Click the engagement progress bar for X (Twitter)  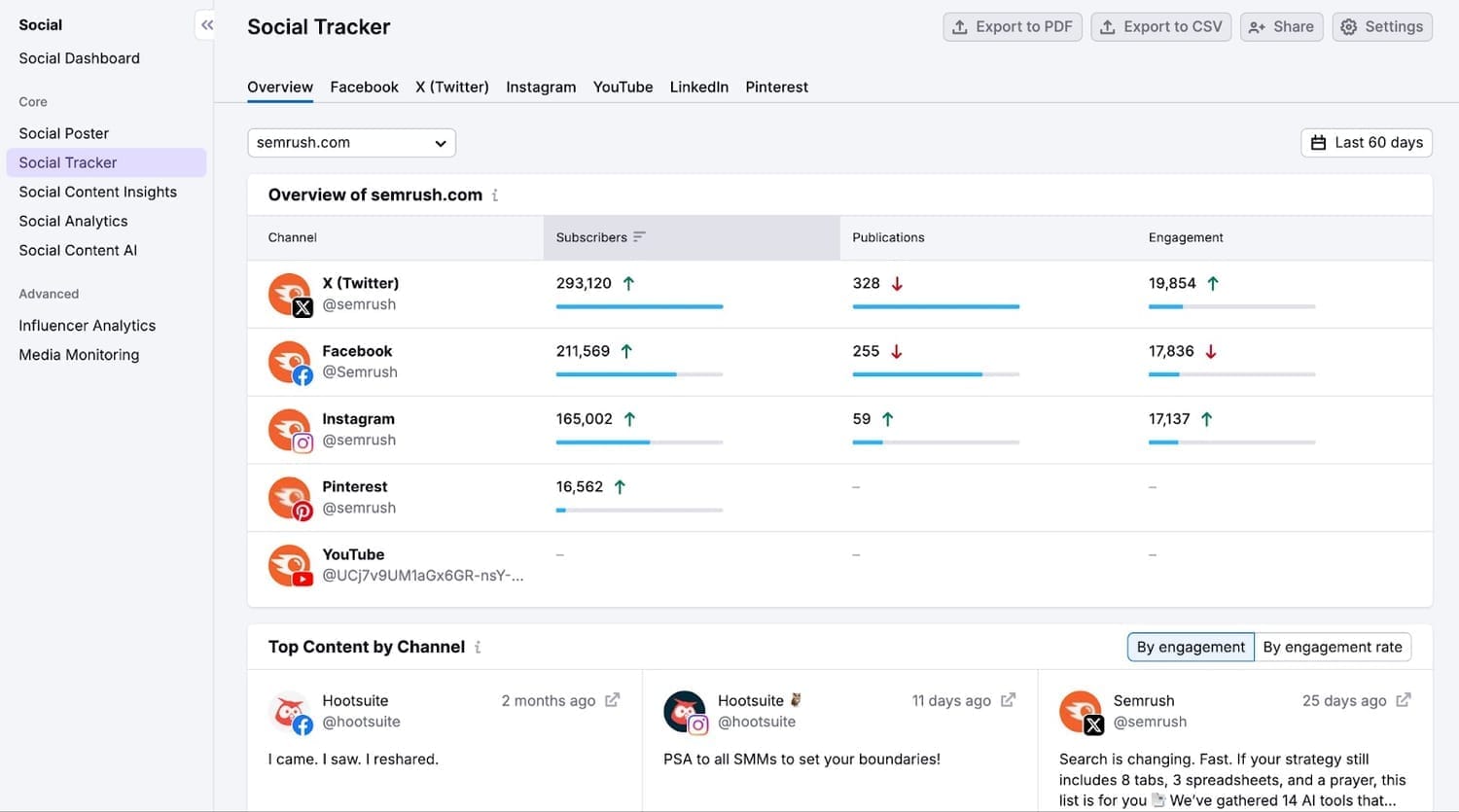point(1231,305)
